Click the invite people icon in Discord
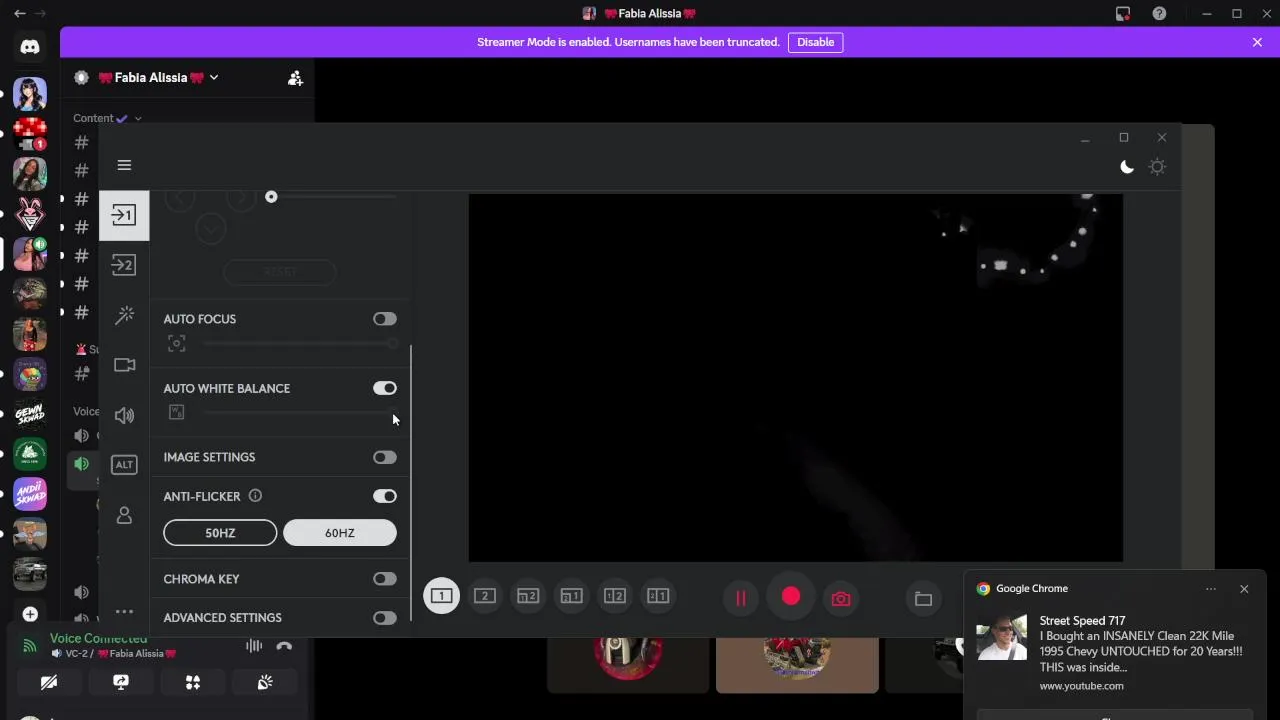 coord(295,78)
